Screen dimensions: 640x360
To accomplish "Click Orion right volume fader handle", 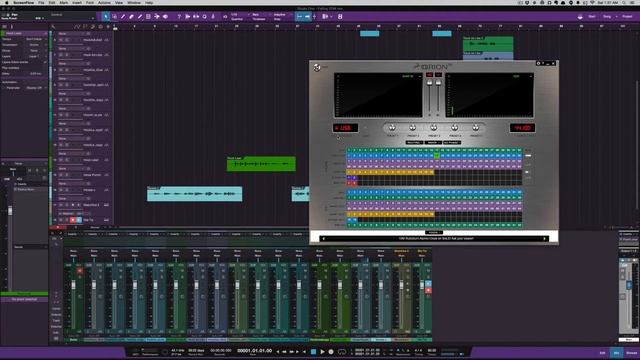I will click(438, 83).
